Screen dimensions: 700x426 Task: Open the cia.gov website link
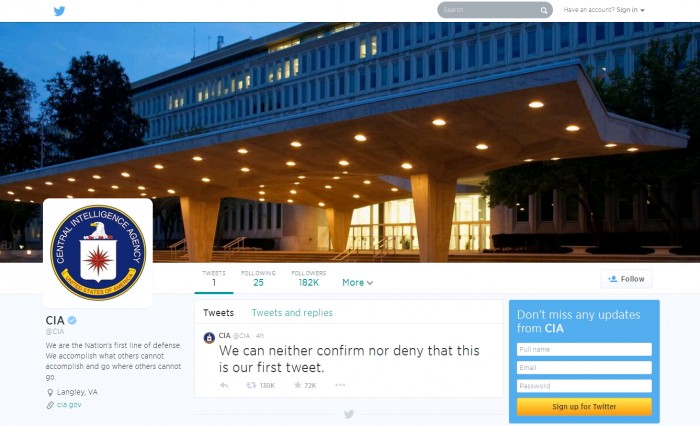[69, 405]
